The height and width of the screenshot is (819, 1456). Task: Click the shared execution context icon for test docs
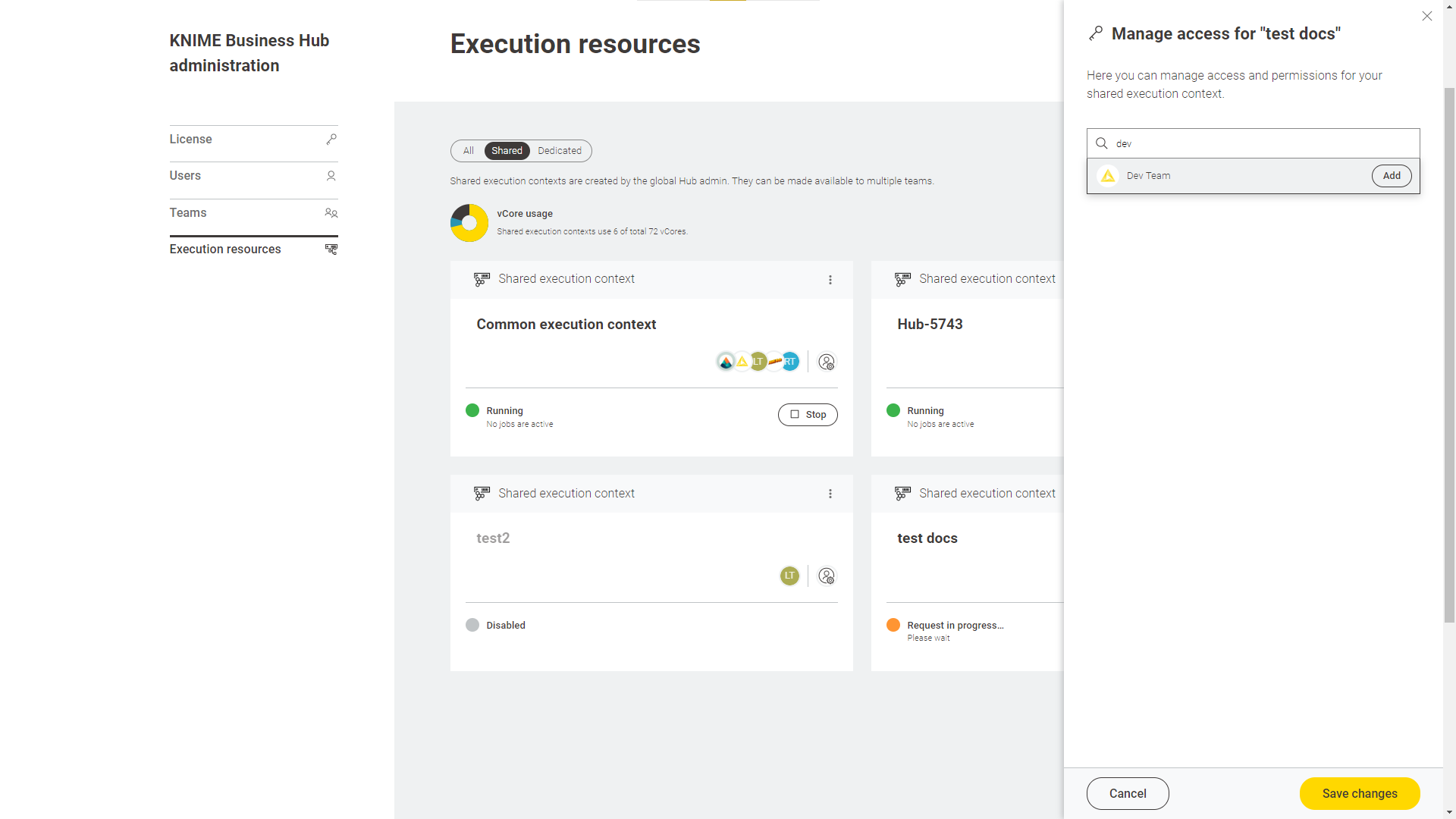902,493
